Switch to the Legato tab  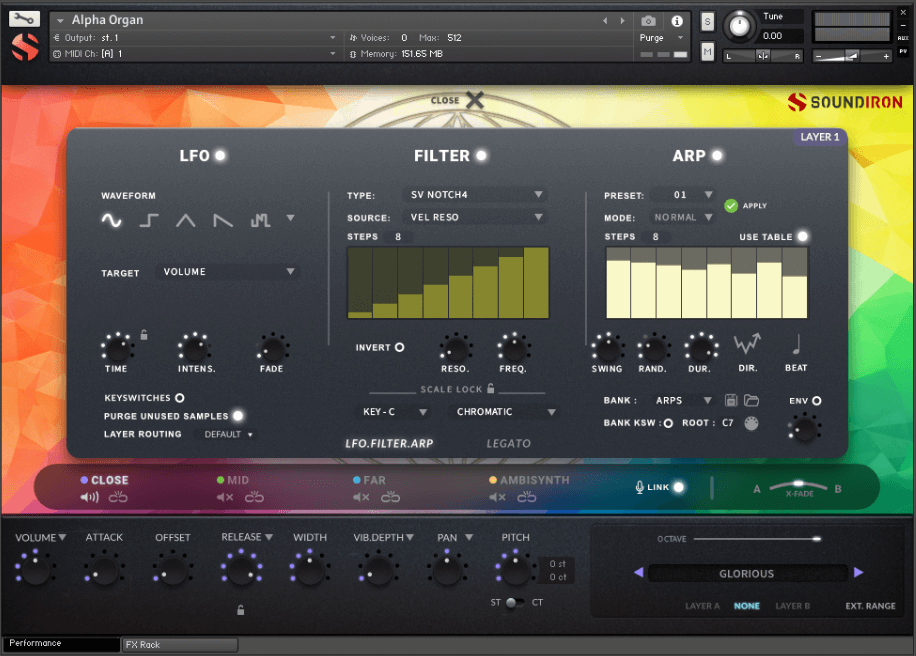(508, 443)
